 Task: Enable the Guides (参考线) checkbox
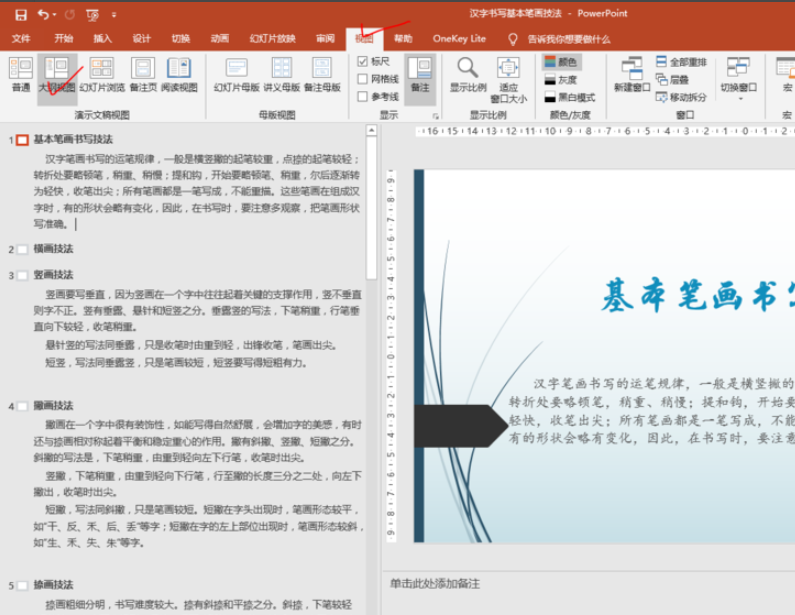pyautogui.click(x=363, y=97)
